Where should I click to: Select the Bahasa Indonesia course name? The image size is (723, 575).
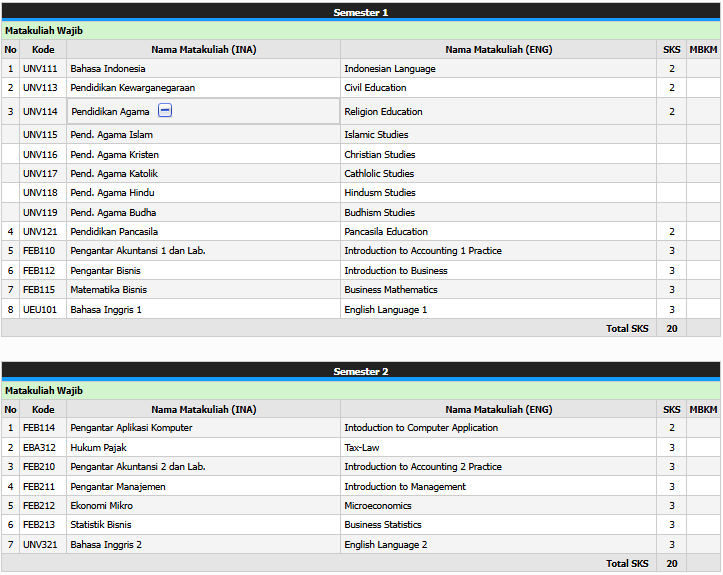pos(107,69)
